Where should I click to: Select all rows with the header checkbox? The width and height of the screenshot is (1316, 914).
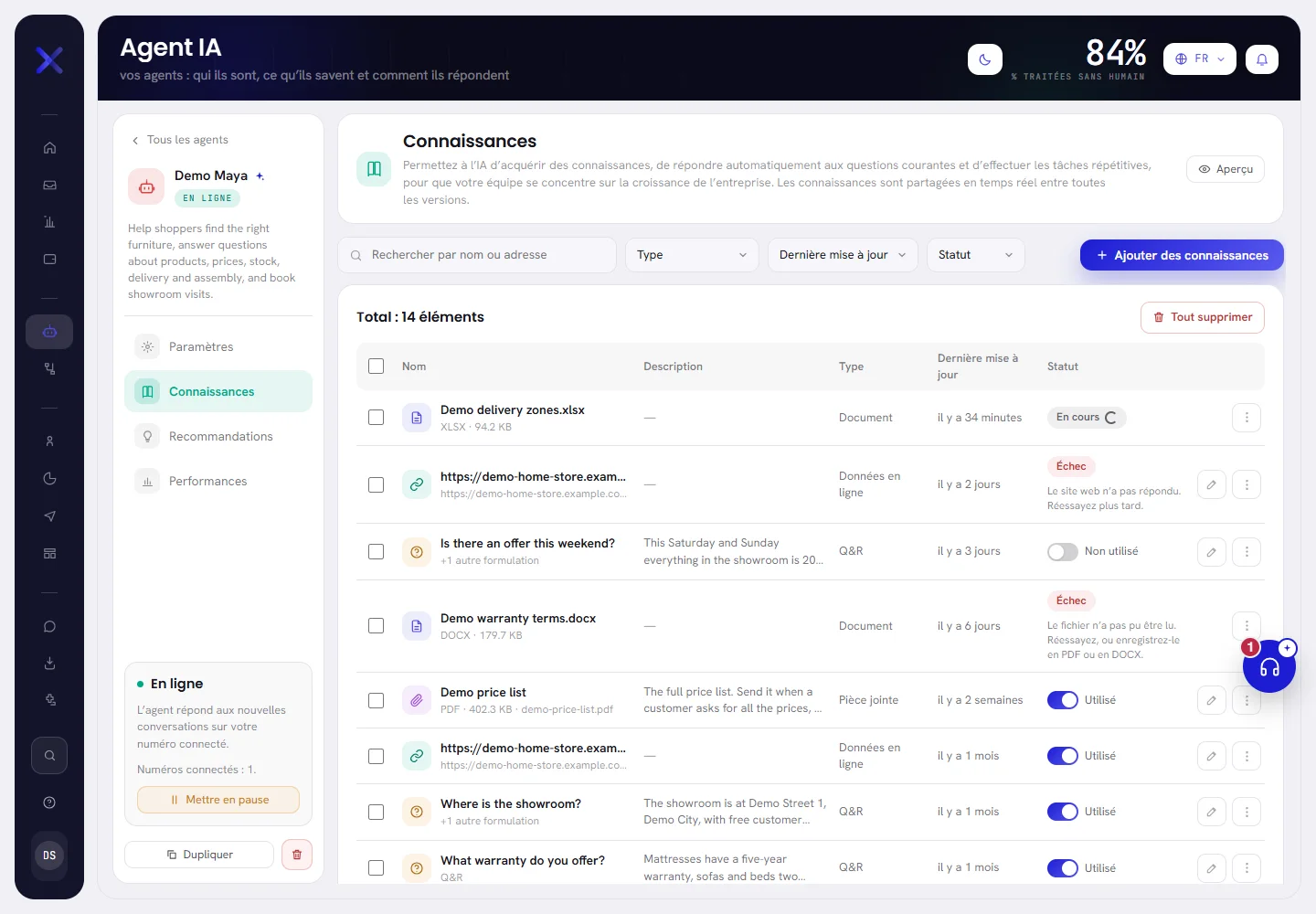tap(376, 367)
